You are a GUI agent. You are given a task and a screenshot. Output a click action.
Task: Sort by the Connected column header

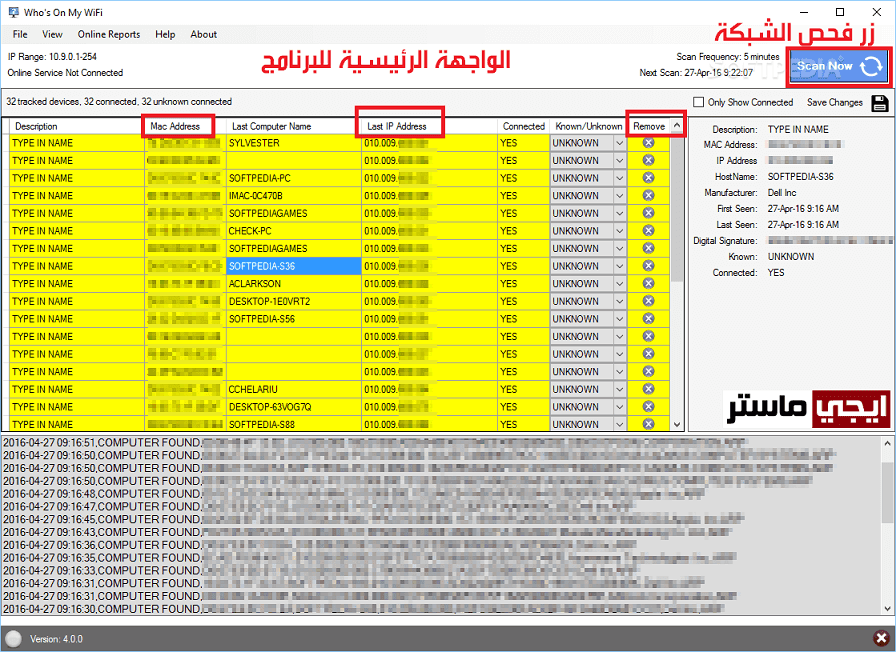point(523,126)
